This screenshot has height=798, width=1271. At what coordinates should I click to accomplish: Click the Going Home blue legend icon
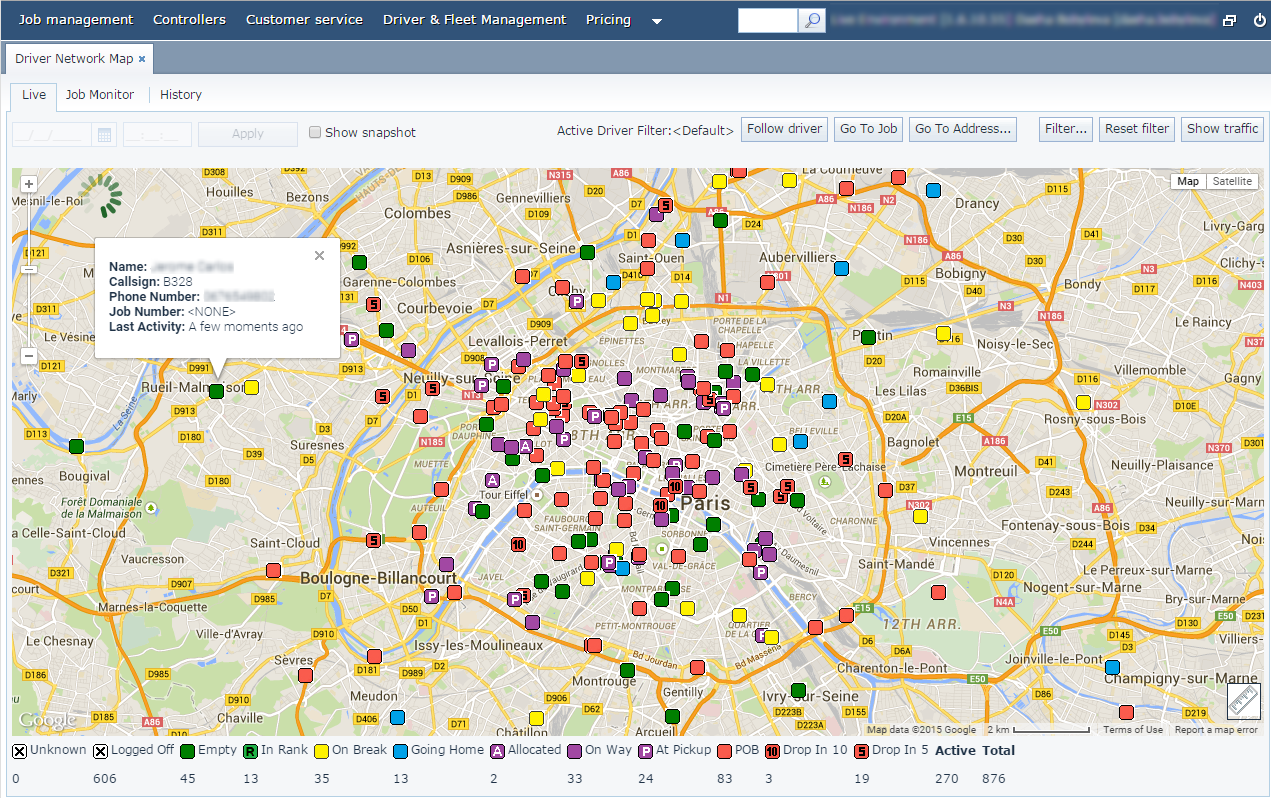coord(400,751)
